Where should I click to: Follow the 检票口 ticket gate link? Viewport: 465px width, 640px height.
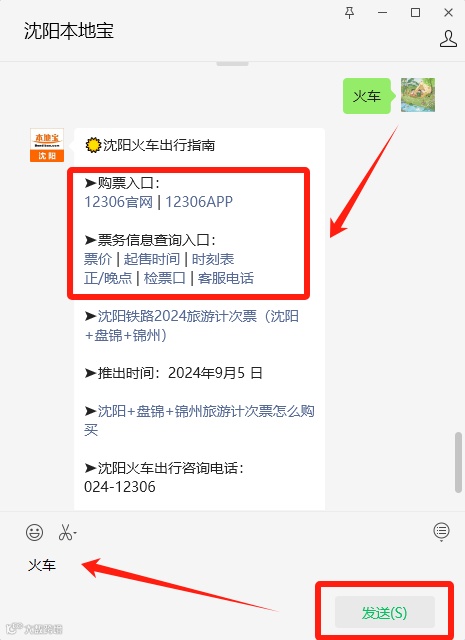pyautogui.click(x=165, y=278)
